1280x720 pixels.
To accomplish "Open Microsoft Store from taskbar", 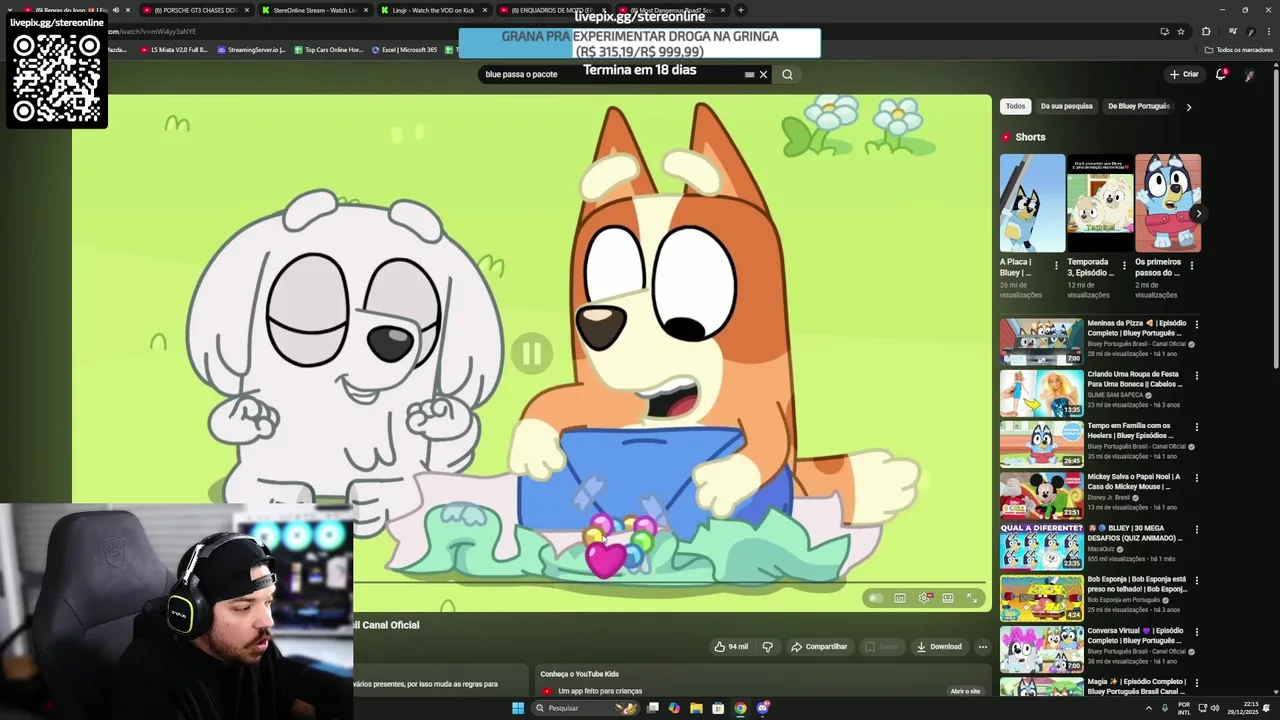I will tap(718, 708).
